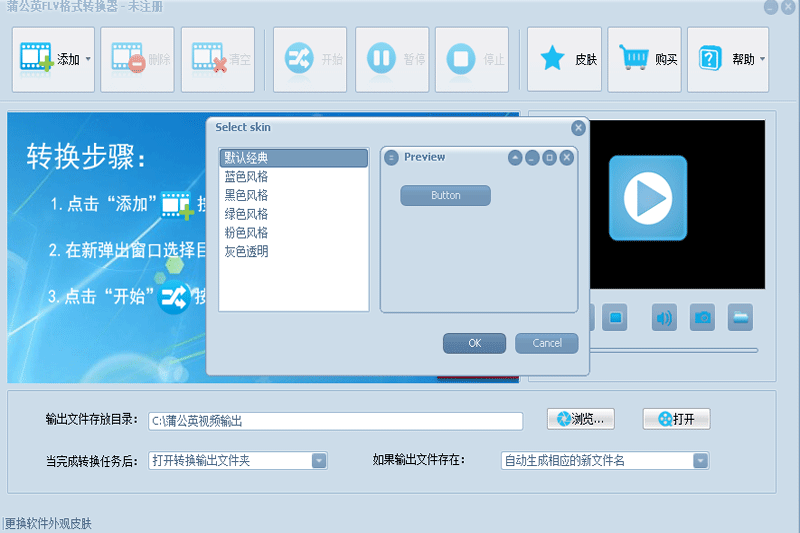Click the Preview window menu icon
This screenshot has height=533, width=800.
click(x=391, y=158)
